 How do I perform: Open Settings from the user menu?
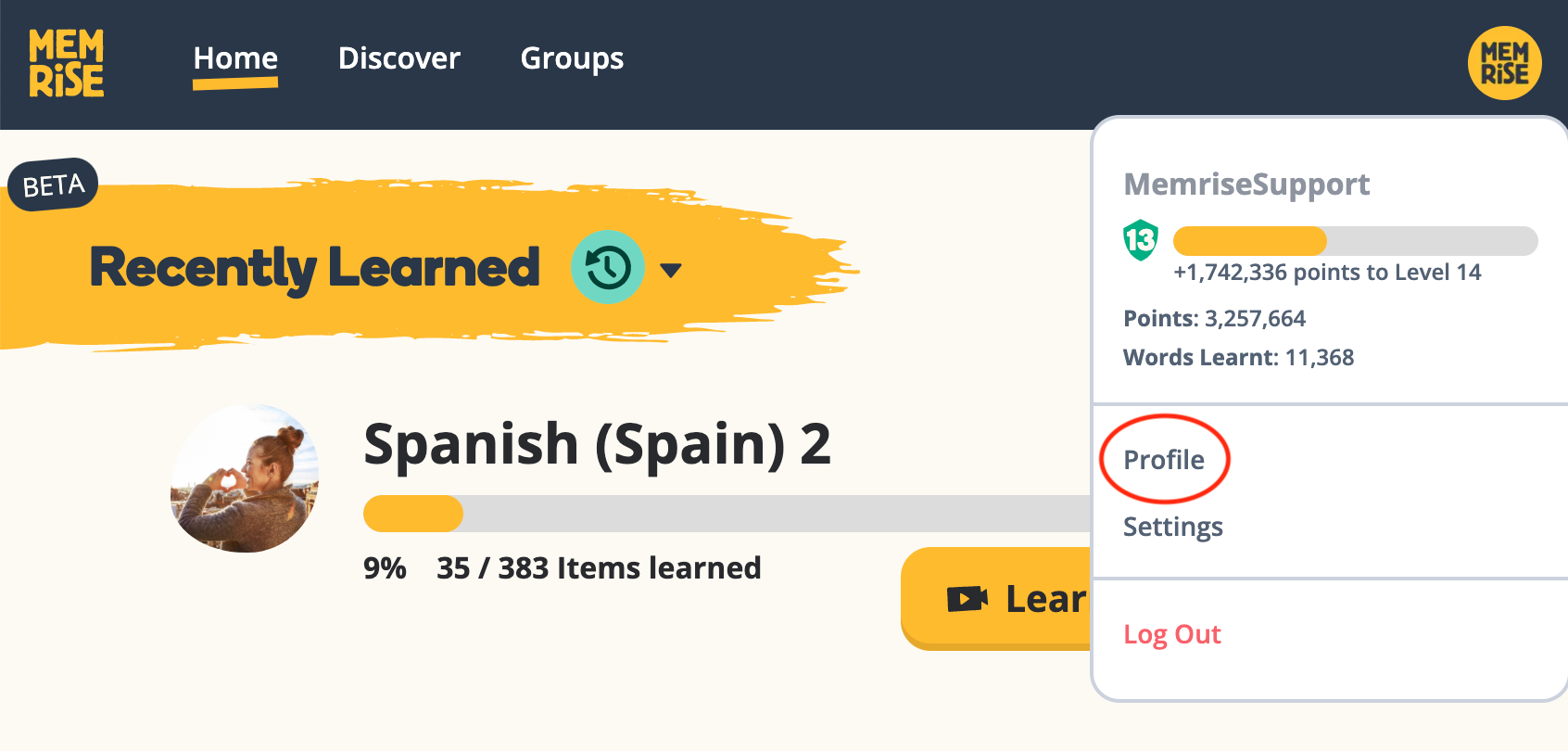coord(1173,527)
